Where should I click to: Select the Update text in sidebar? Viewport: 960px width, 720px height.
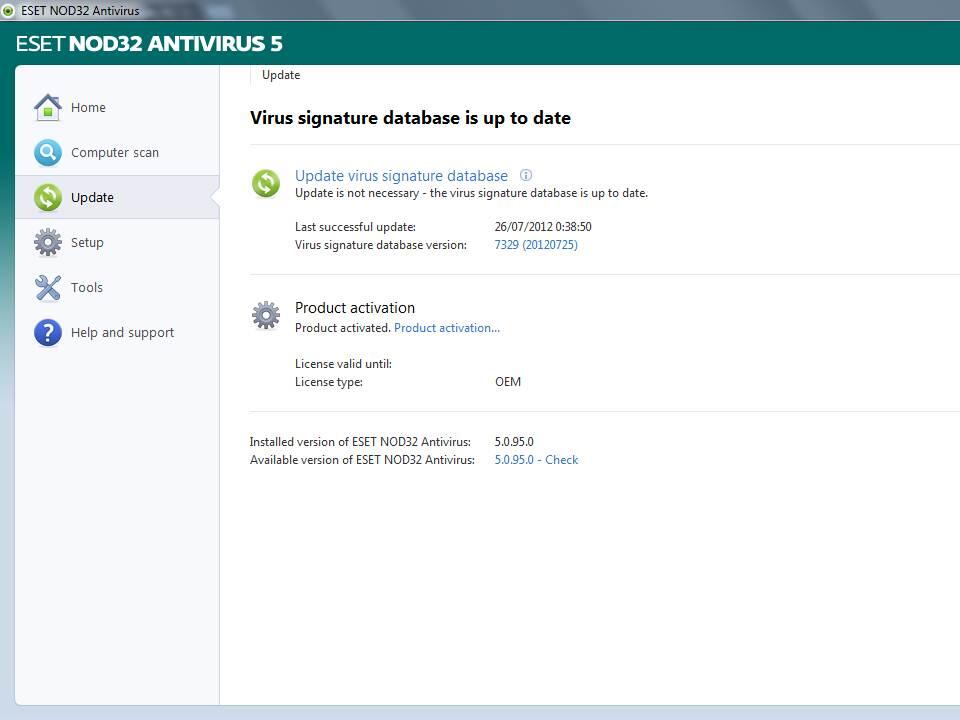[x=92, y=198]
